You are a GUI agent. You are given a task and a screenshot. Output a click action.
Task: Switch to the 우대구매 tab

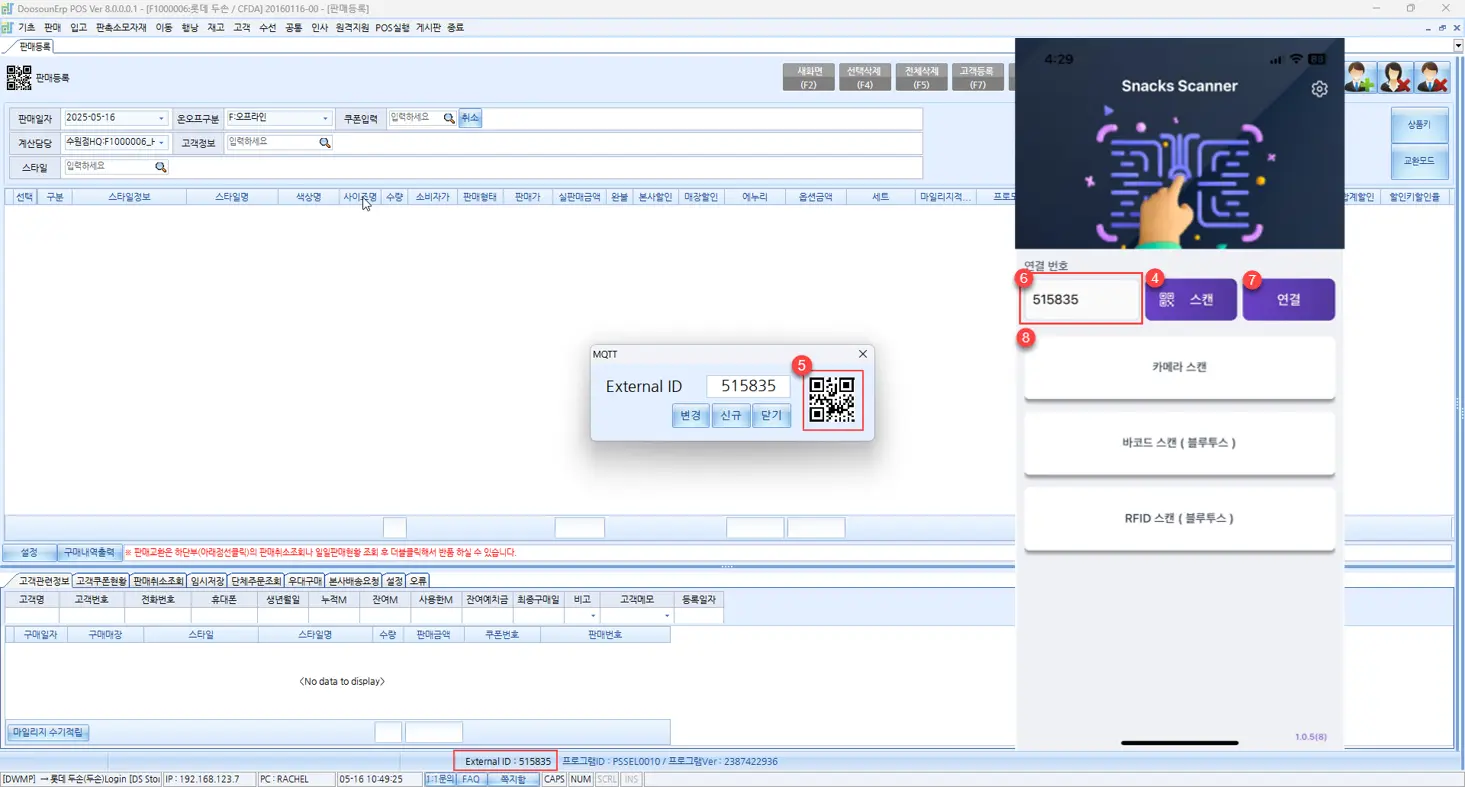(304, 581)
